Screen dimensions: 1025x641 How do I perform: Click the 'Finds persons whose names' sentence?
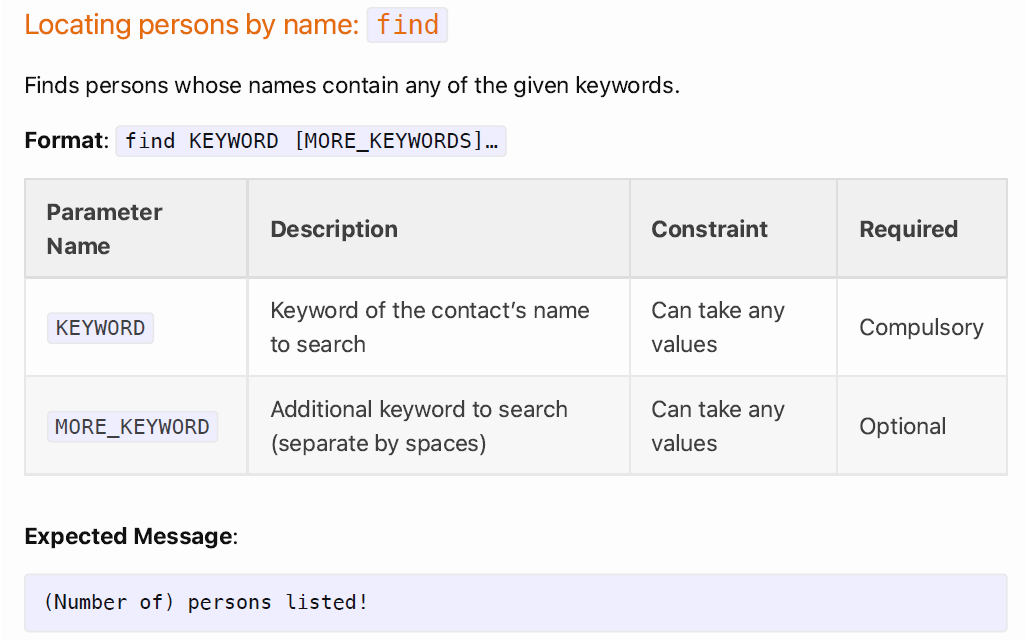point(352,86)
